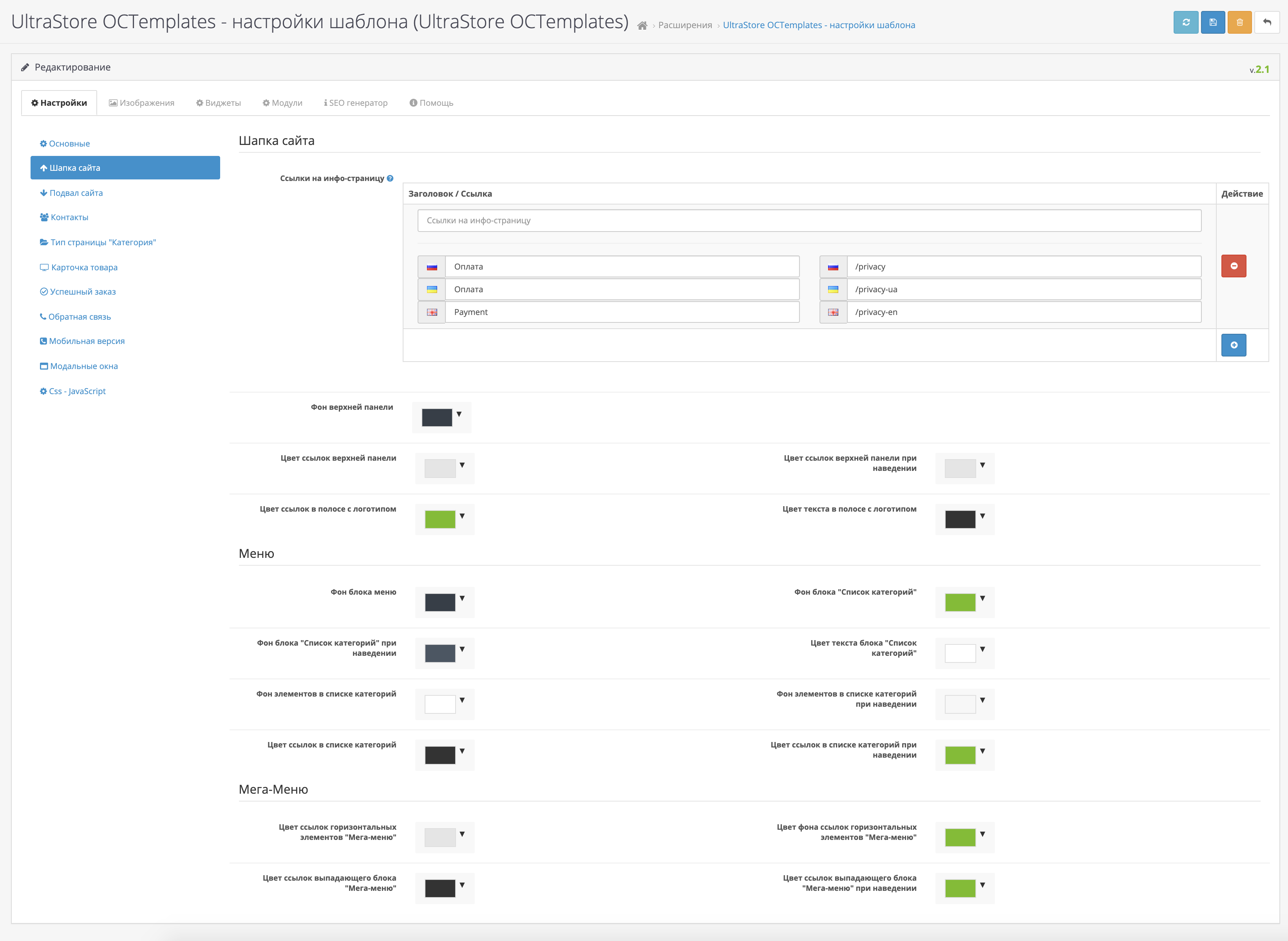This screenshot has width=1288, height=941.
Task: Click the Ссылки на инфо-страницу input field
Action: [809, 221]
